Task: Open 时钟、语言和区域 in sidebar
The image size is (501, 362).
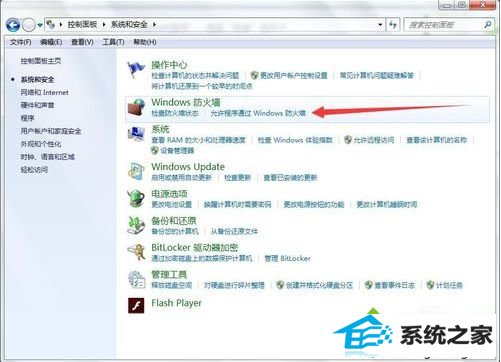Action: 47,157
